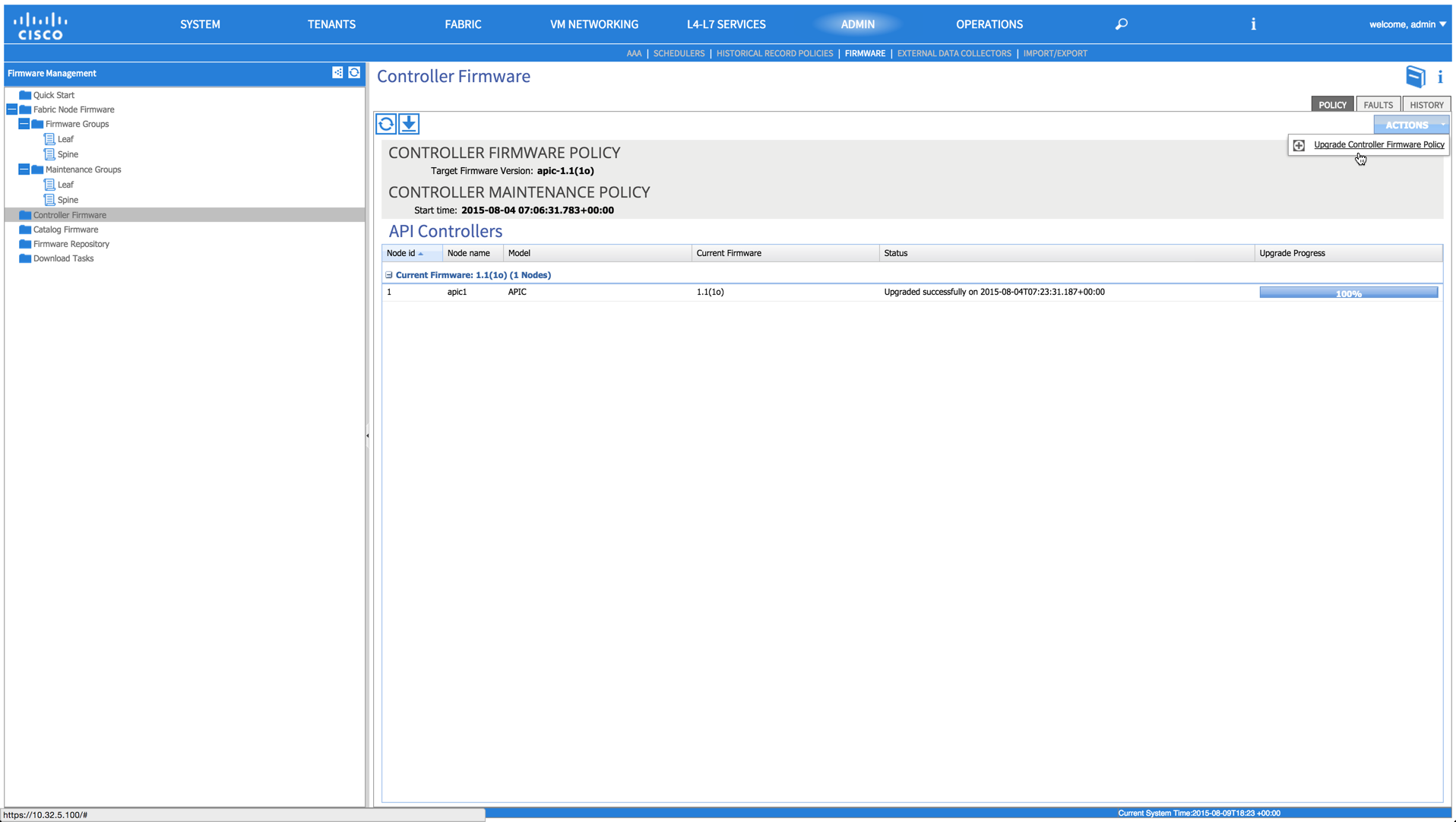Screen dimensions: 1456x822
Task: Select Firmware Repository in the tree
Action: tap(71, 244)
